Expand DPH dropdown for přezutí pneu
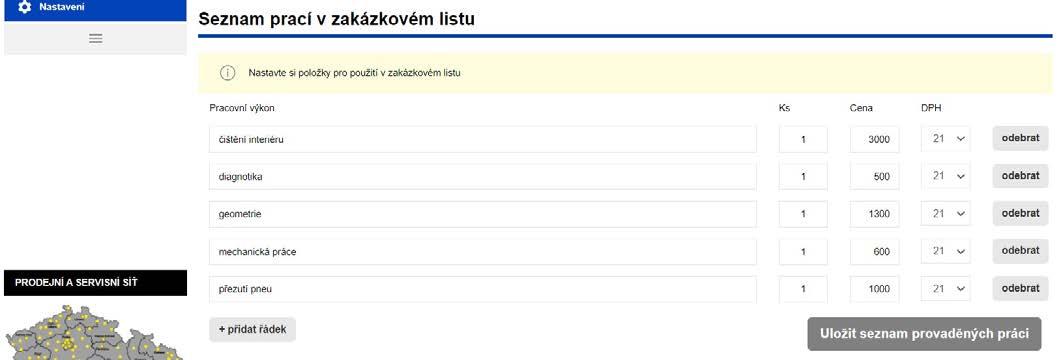Viewport: 1063px width, 360px height. coord(946,289)
